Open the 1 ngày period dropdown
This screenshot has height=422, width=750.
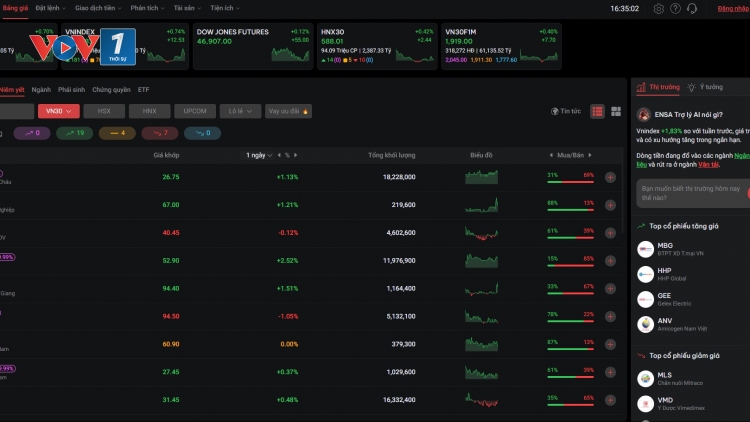point(256,155)
